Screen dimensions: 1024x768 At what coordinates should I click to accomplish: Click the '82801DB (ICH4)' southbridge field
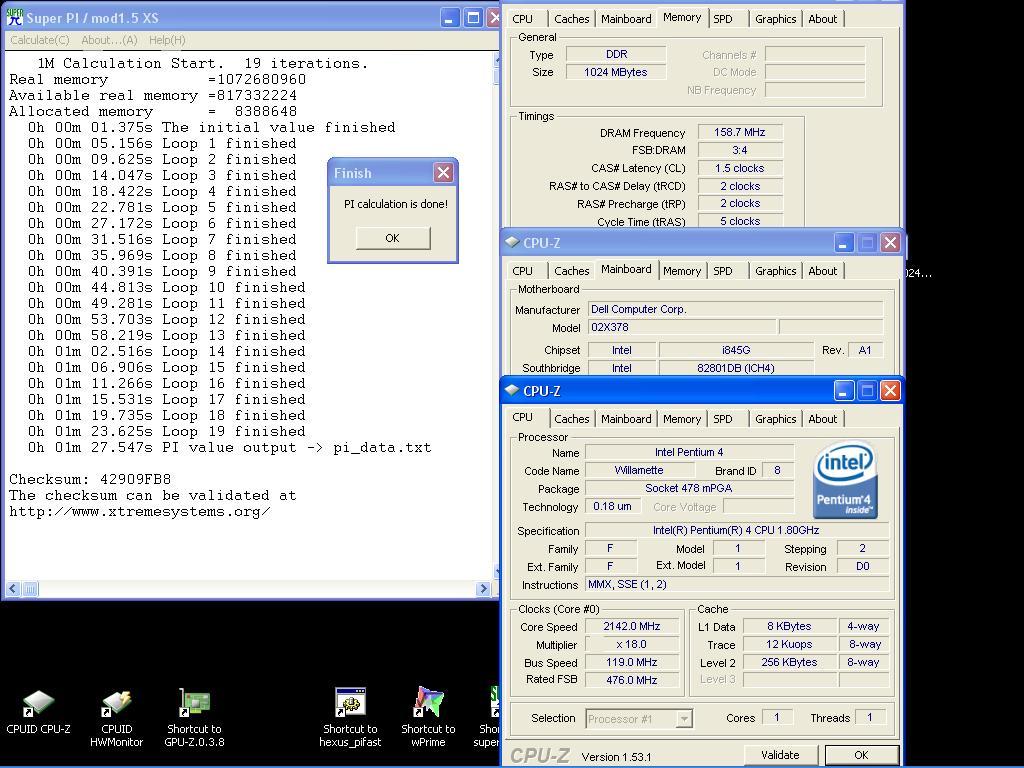click(736, 368)
